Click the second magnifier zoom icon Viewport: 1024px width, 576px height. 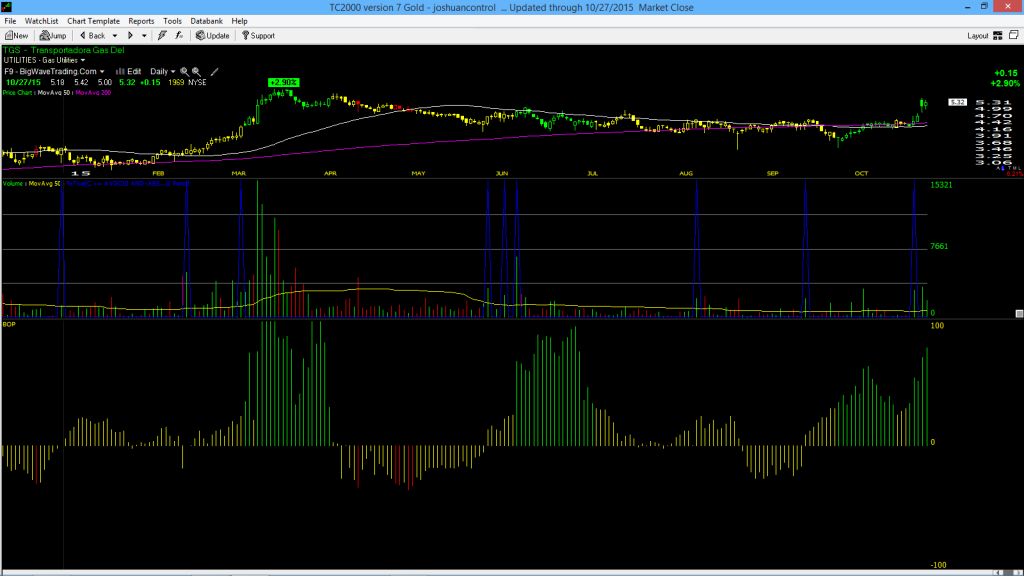(196, 72)
